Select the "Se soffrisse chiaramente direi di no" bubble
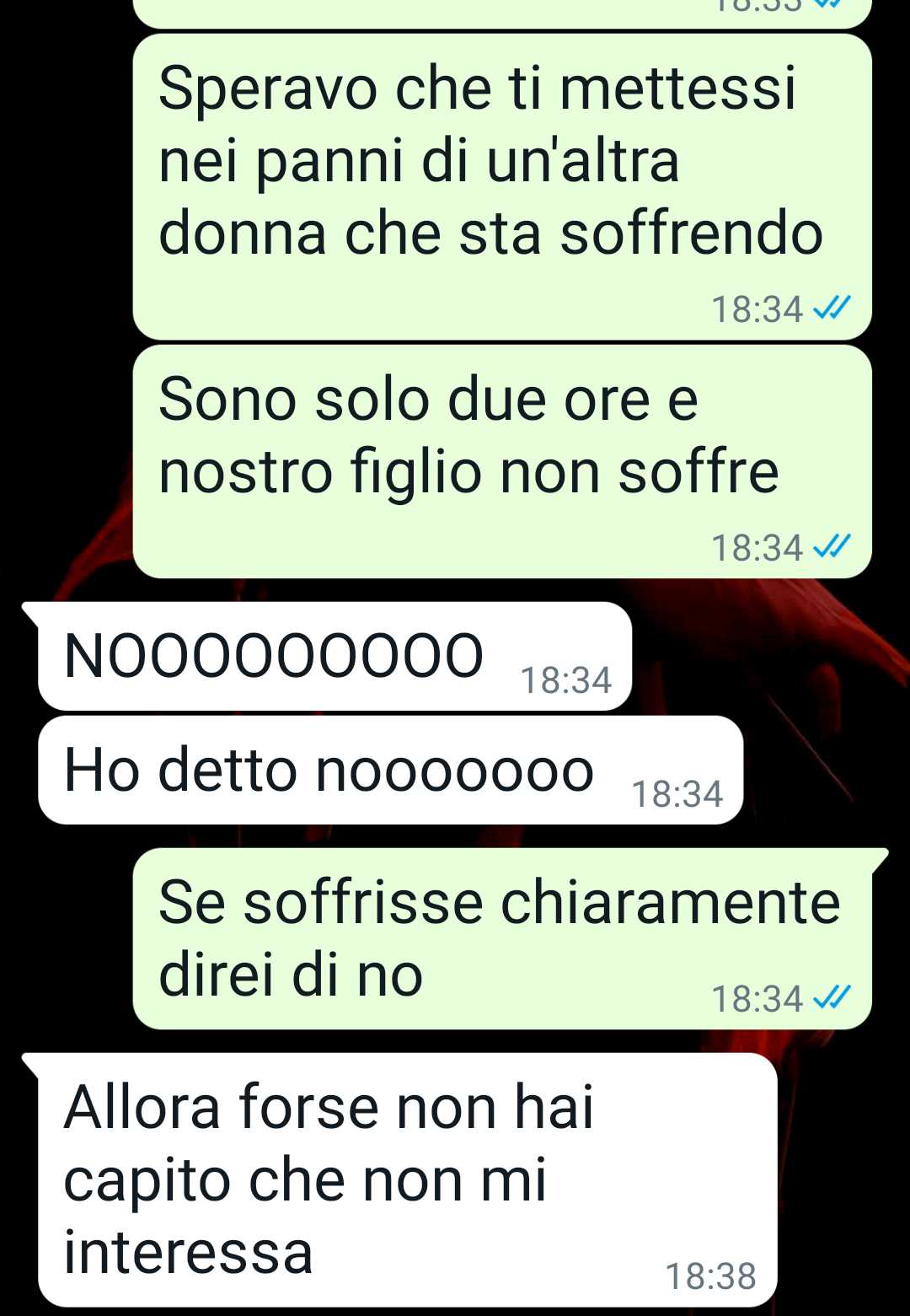Viewport: 910px width, 1316px height. coord(502,938)
